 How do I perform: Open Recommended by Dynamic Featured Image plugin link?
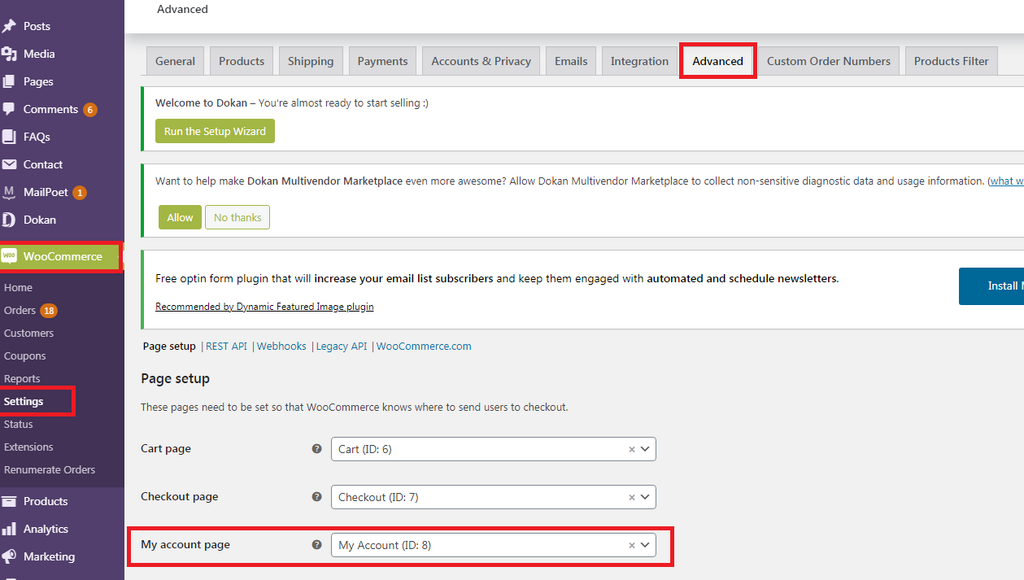coord(264,306)
